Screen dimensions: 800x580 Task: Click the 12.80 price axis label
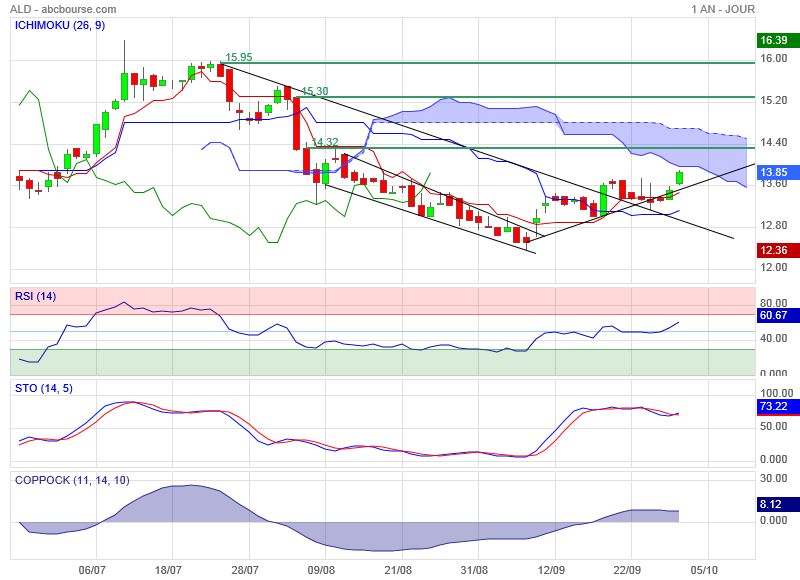click(773, 225)
